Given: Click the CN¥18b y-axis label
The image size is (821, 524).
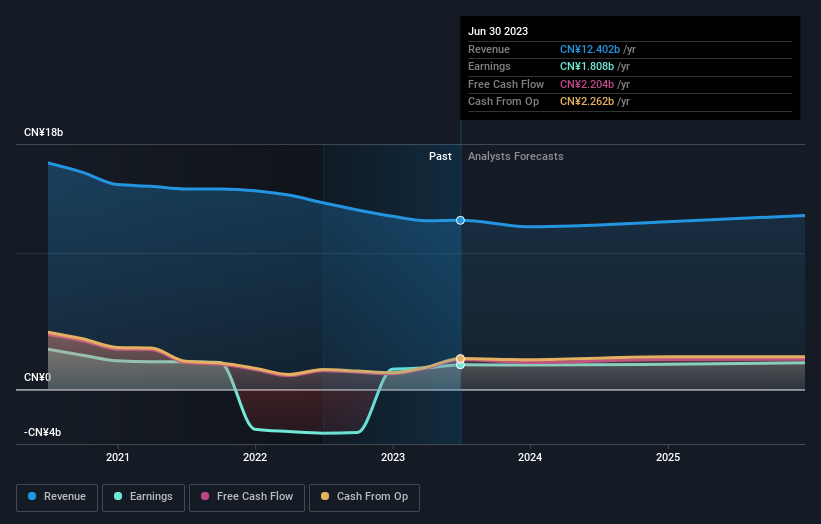Looking at the screenshot, I should (43, 132).
